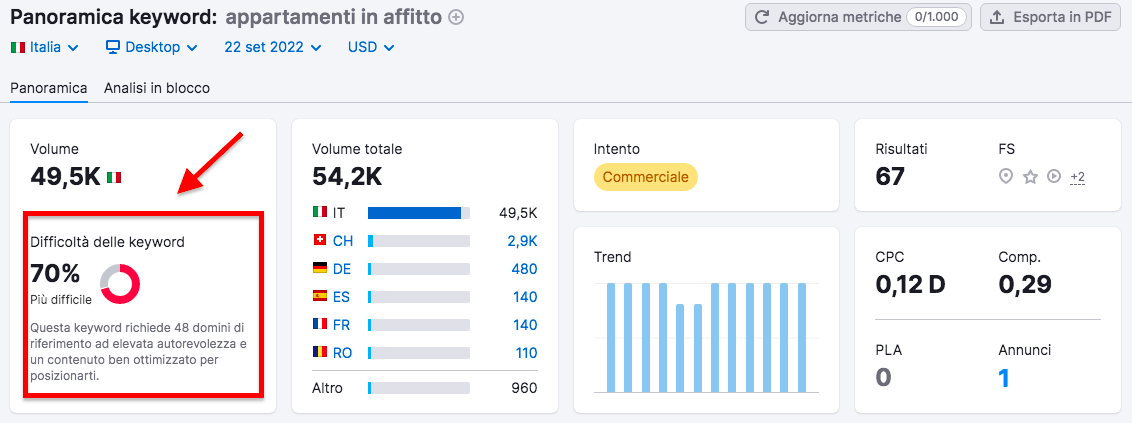Screen dimensions: 1132x423
Task: Open the Desktop device dropdown
Action: click(x=152, y=47)
